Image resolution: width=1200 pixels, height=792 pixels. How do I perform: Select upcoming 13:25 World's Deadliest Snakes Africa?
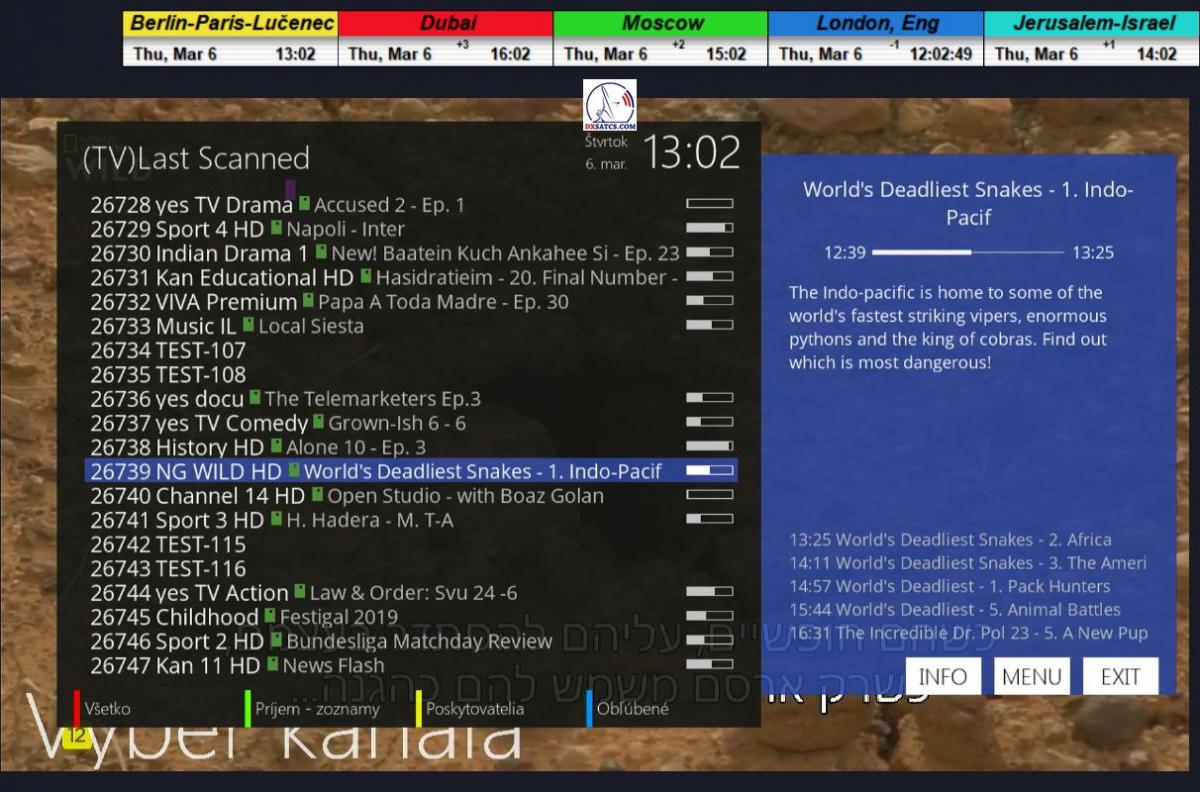click(950, 540)
